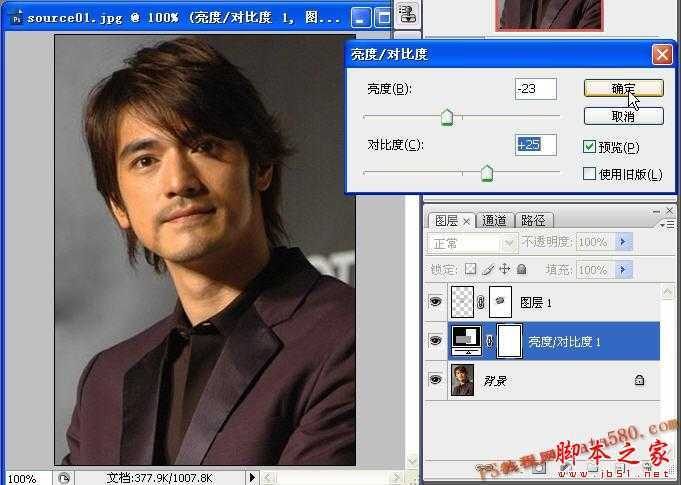Select the 图层 1 layer mask thumbnail

coord(500,302)
